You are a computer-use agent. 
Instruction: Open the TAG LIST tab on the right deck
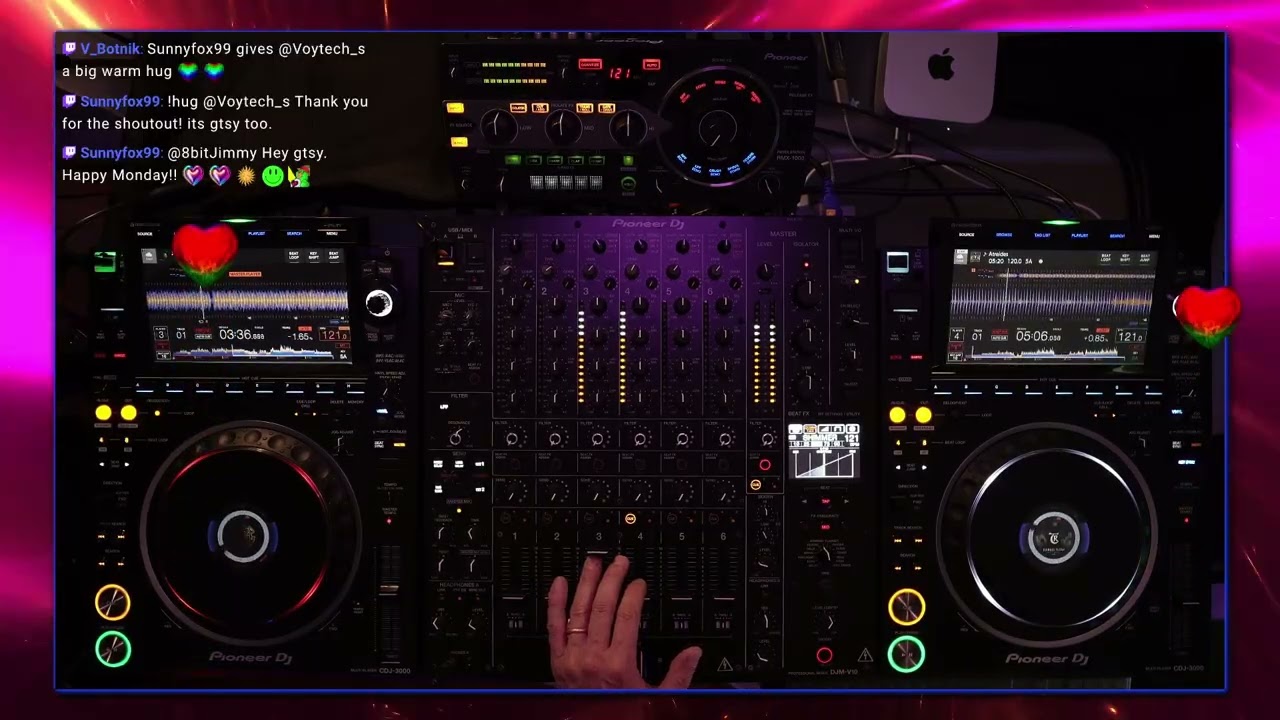click(1042, 236)
